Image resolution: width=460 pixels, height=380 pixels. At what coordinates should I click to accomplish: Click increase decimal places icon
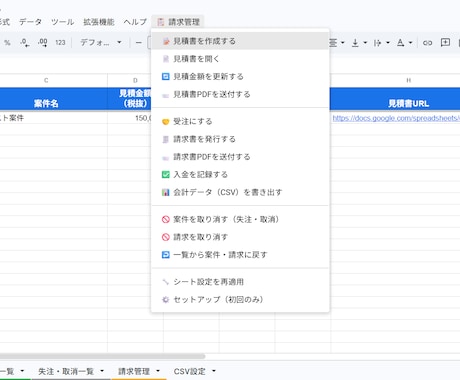tap(43, 43)
